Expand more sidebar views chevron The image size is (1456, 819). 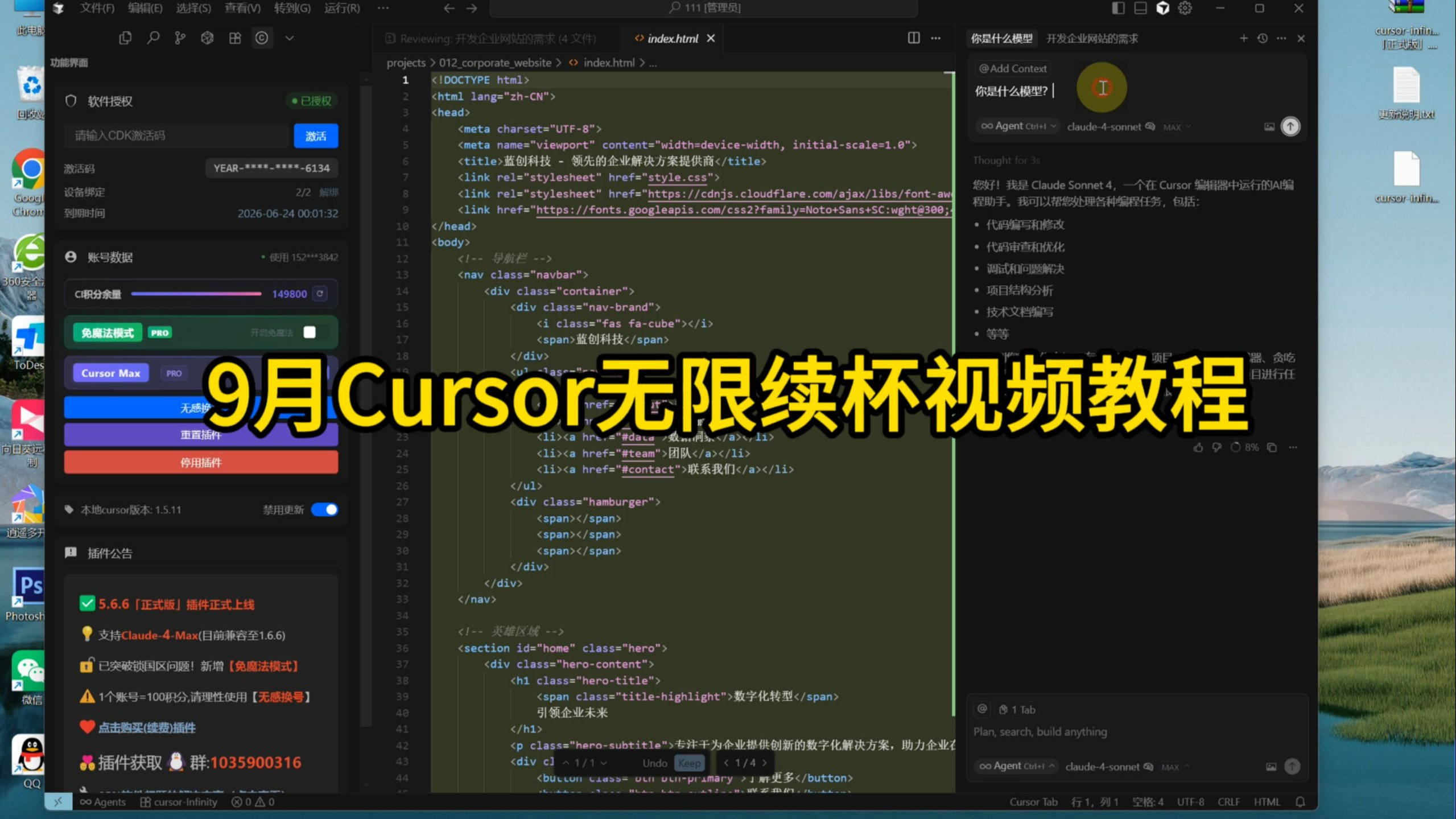coord(289,38)
